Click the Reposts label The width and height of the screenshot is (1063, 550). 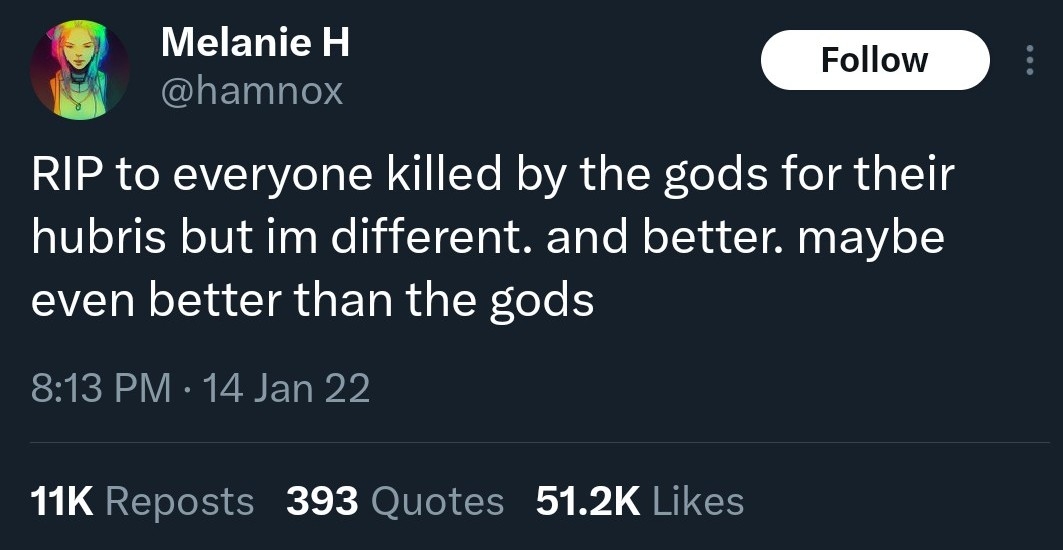coord(179,500)
